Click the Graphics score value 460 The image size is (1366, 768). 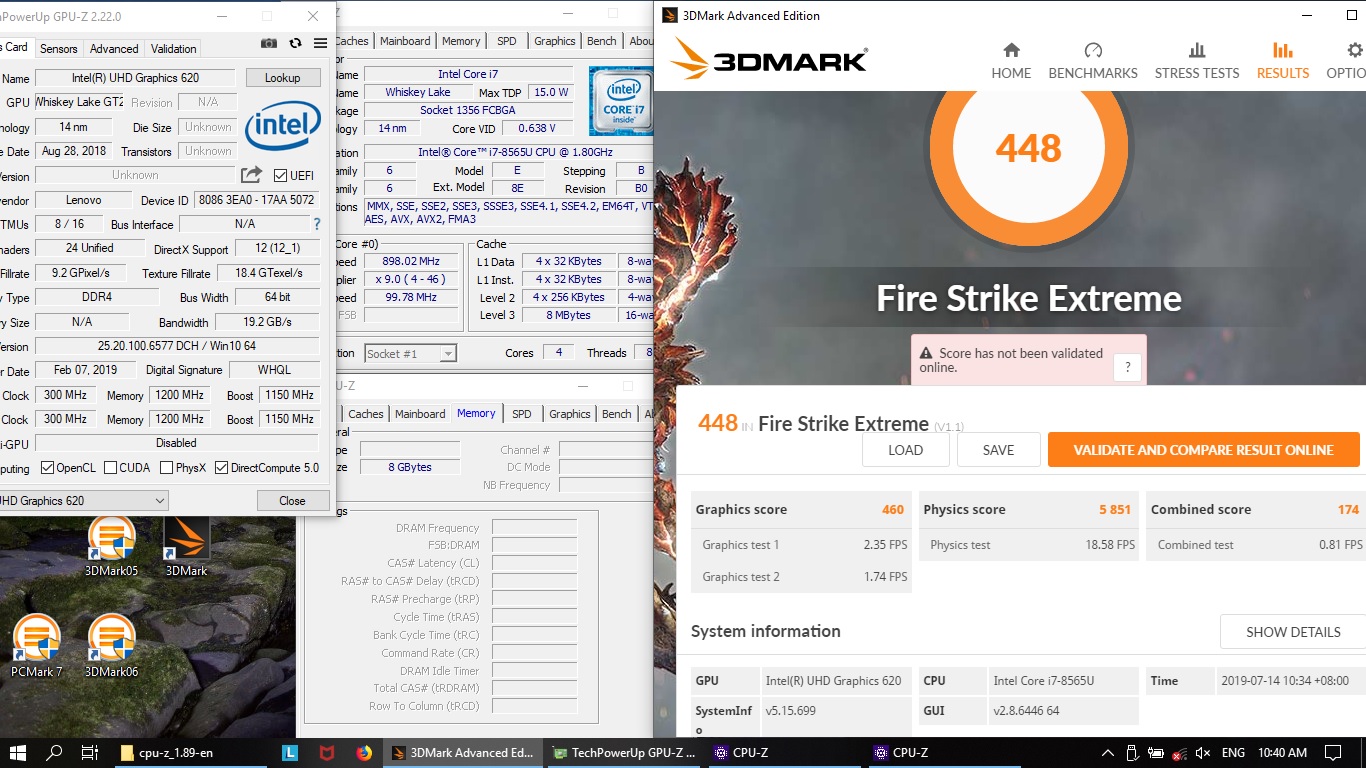coord(893,509)
